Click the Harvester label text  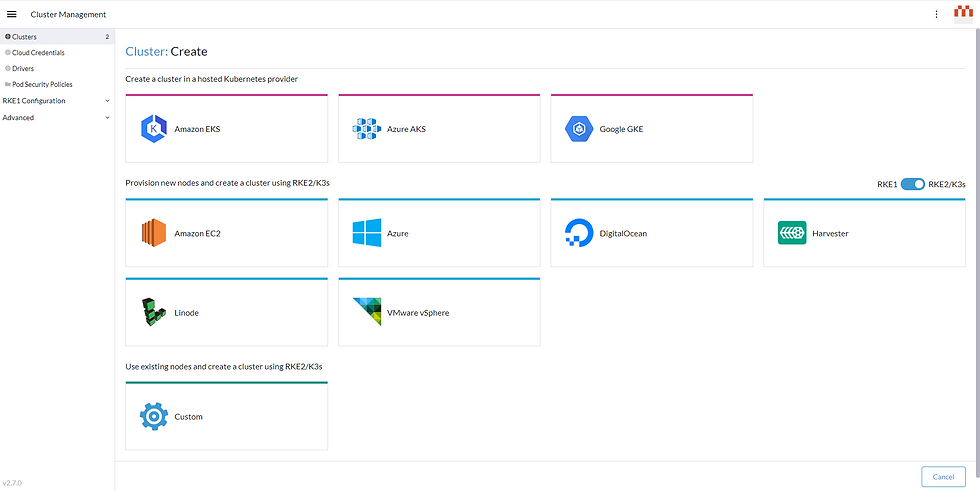[830, 234]
